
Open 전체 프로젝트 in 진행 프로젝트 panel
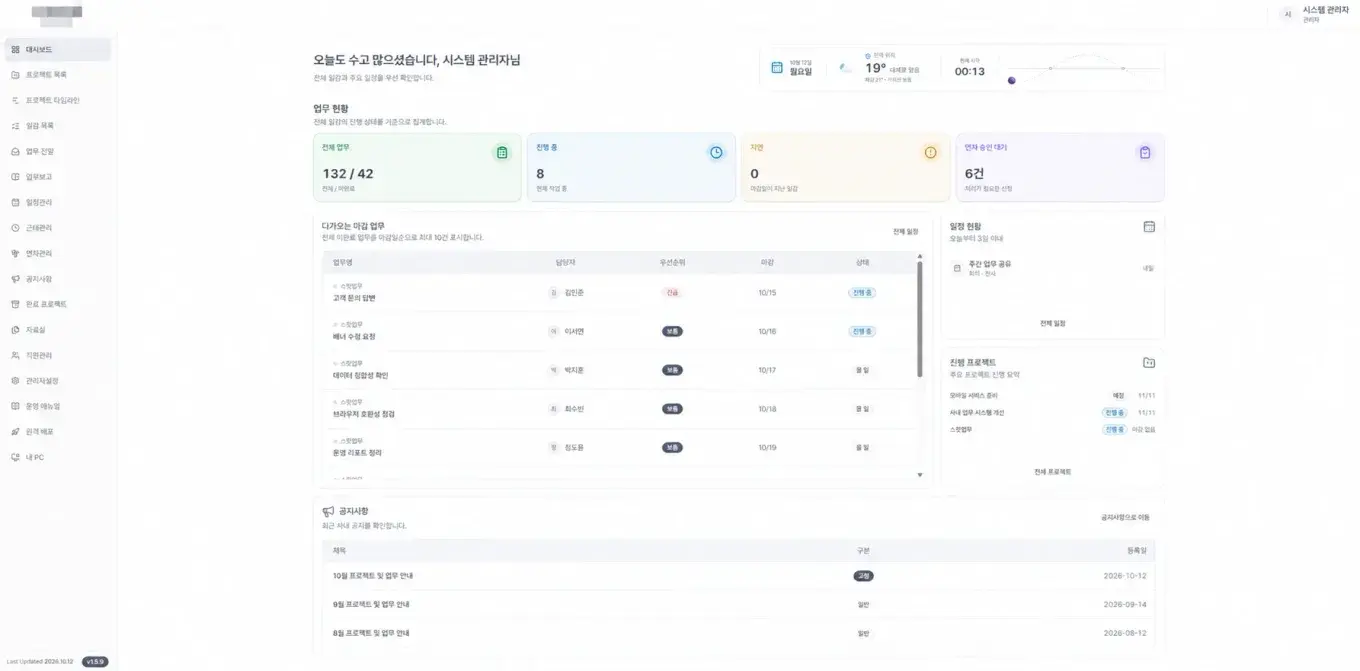coord(1053,471)
